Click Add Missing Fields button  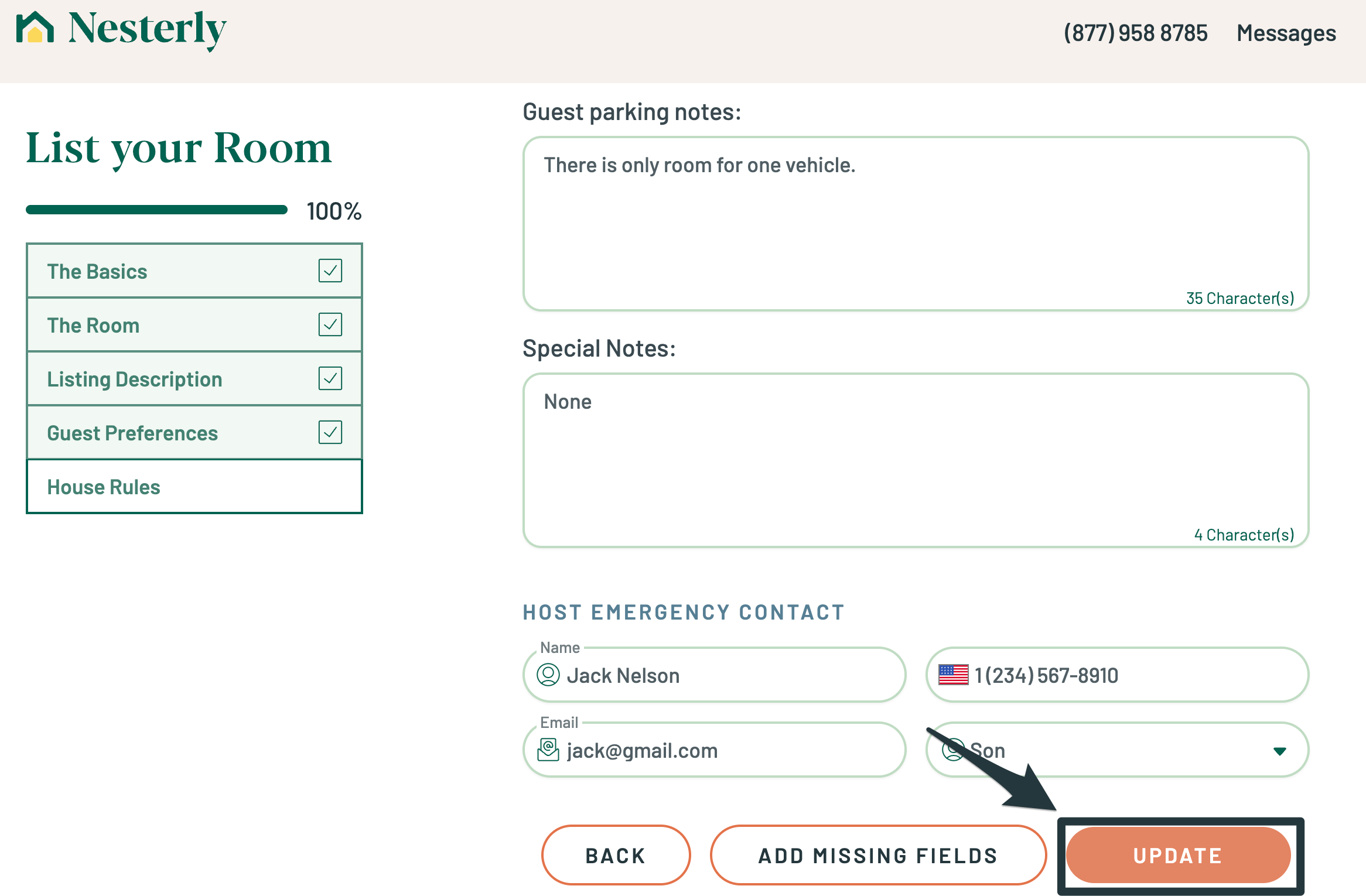point(877,856)
